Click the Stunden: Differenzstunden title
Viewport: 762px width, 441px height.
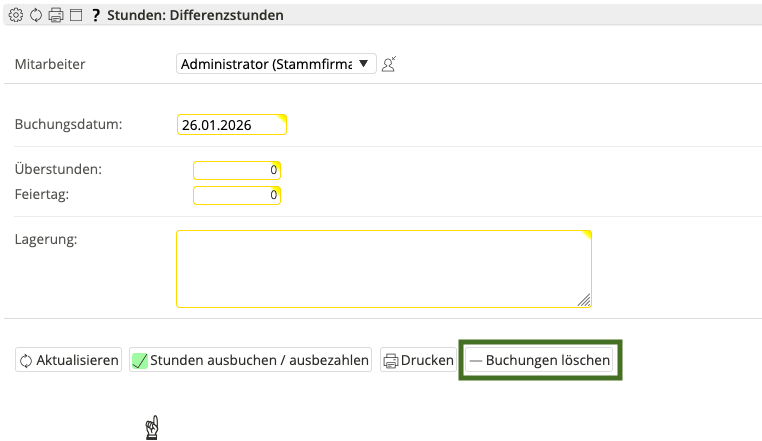195,16
